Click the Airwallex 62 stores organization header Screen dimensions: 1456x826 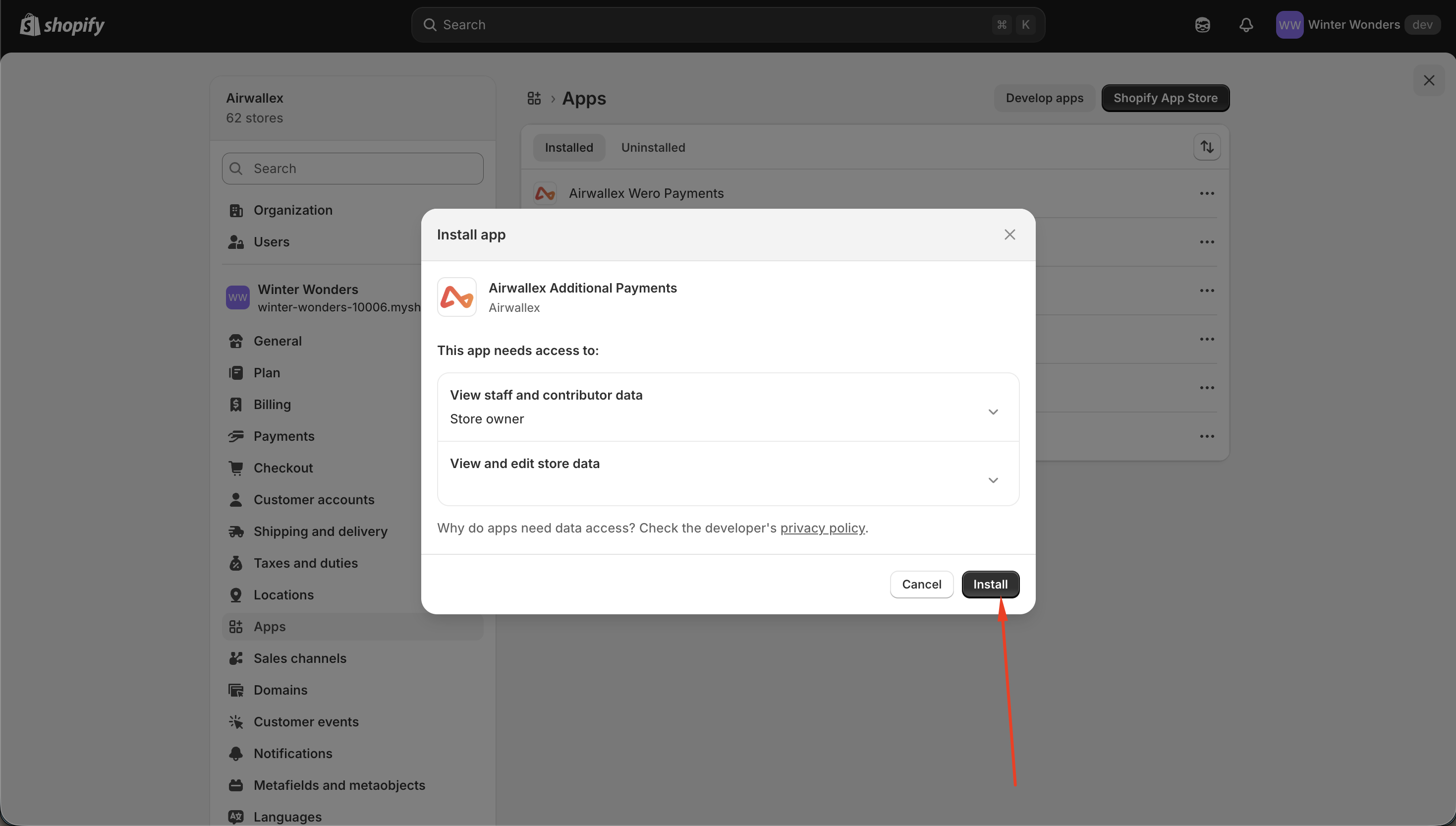click(353, 108)
